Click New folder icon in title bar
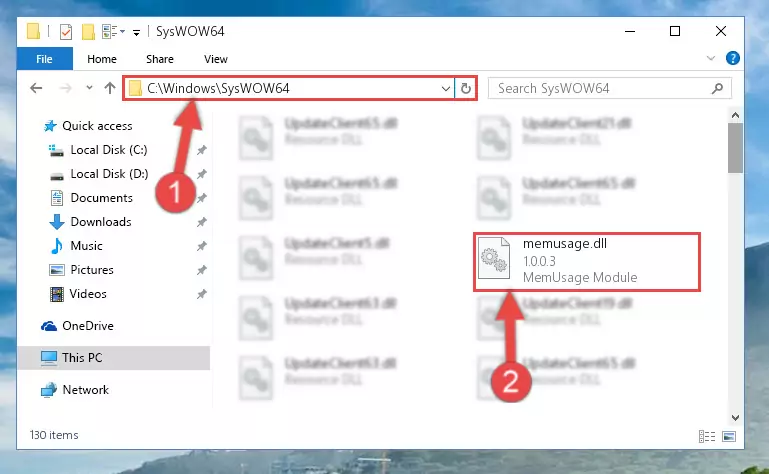Viewport: 769px width, 474px height. pyautogui.click(x=88, y=32)
